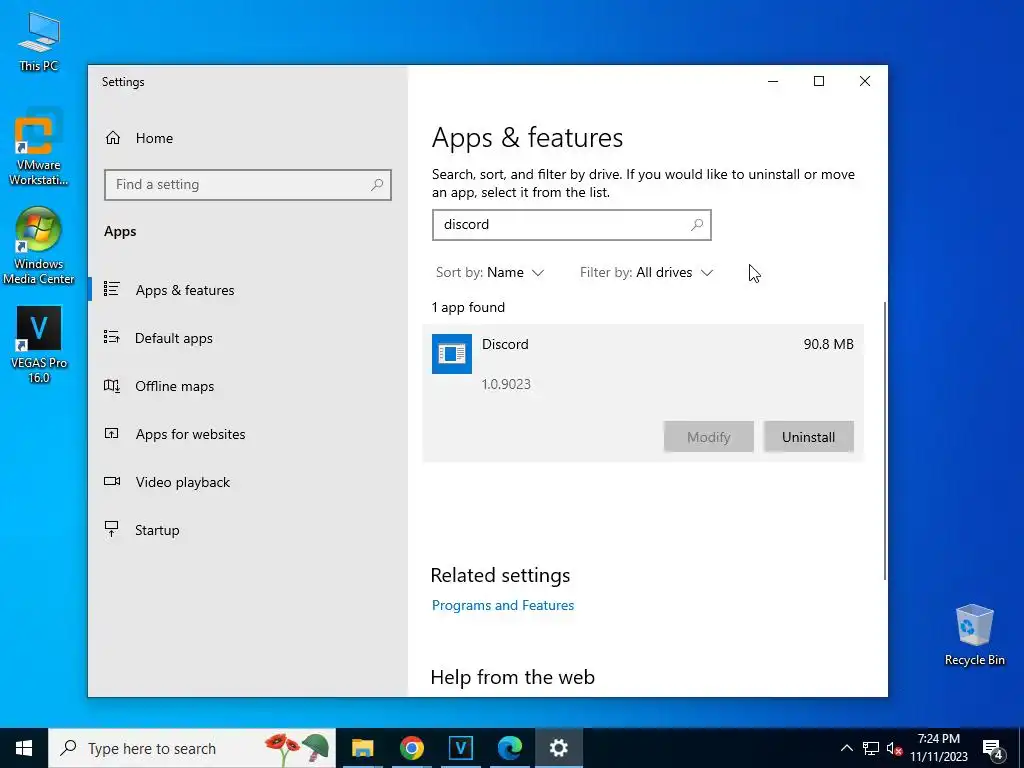Click the app search field containing discord
1024x768 pixels.
pos(571,225)
